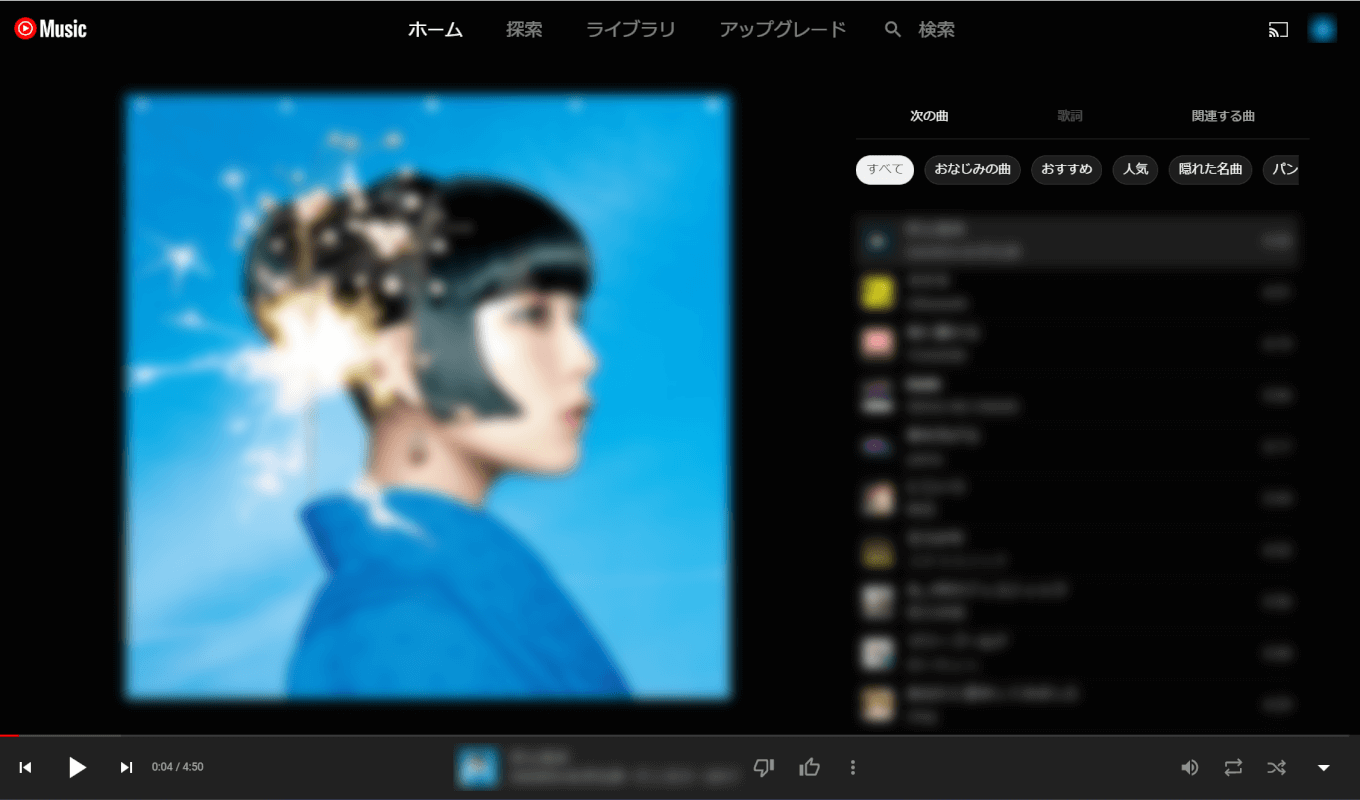Switch to the 歌詞 tab
This screenshot has height=800, width=1360.
point(1070,116)
